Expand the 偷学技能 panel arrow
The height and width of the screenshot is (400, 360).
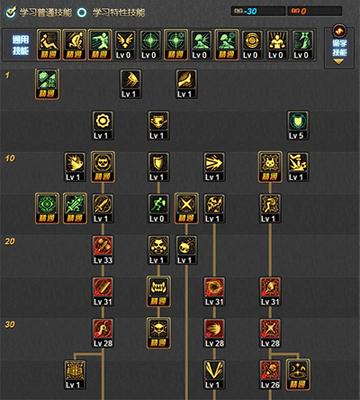tap(339, 62)
